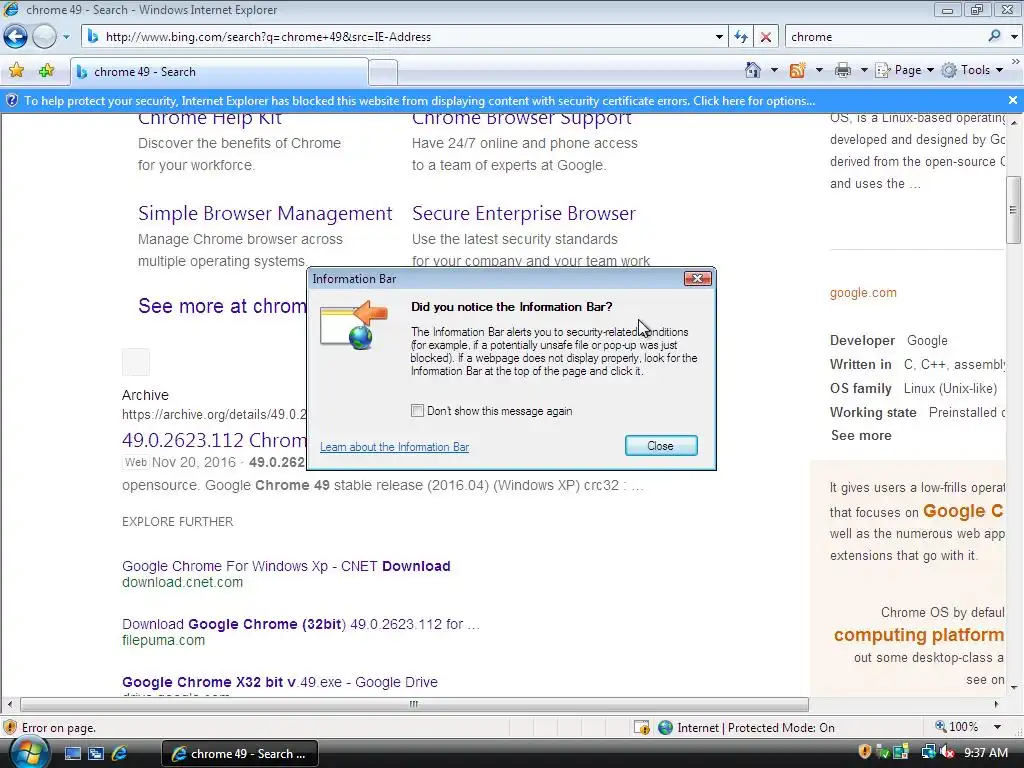Click the magnifier Search icon

point(994,37)
